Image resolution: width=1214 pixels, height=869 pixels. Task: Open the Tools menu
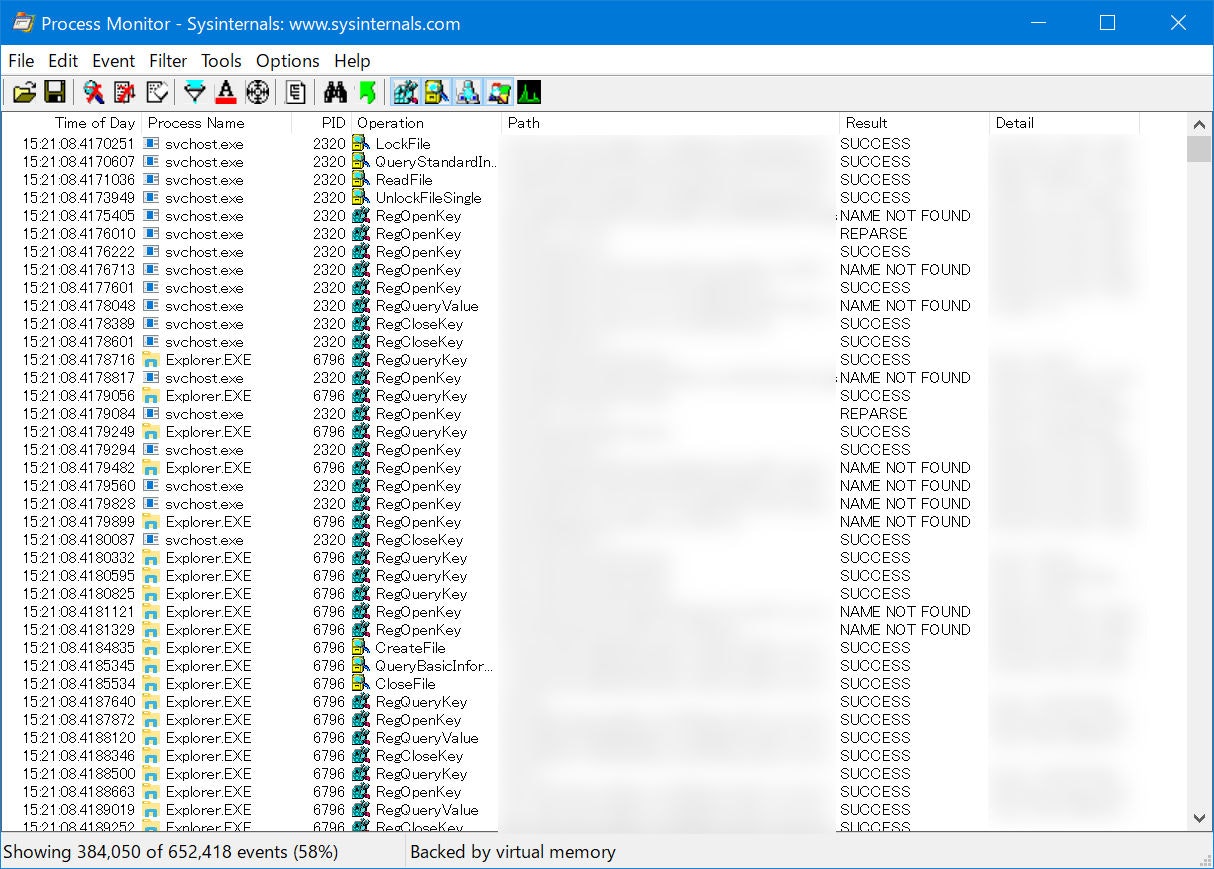[221, 61]
